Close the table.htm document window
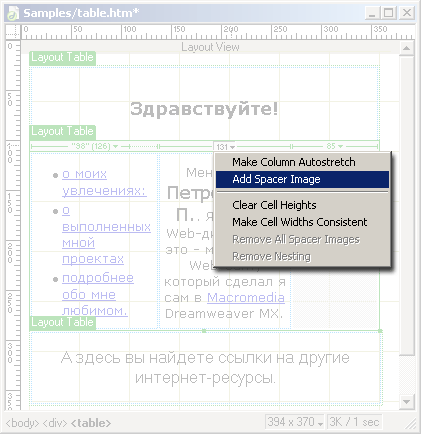 pos(407,13)
